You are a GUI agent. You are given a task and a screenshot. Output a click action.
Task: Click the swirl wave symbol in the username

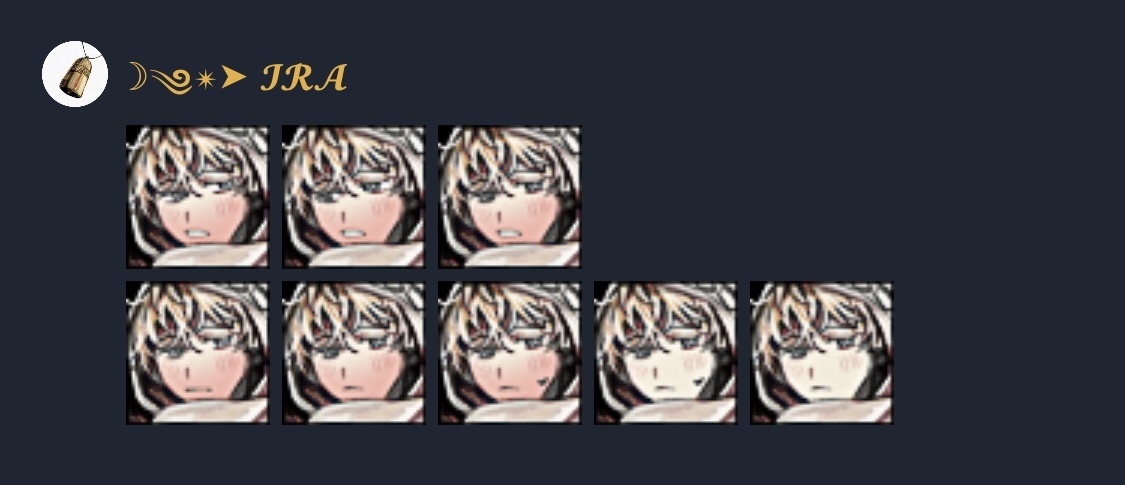[x=171, y=82]
